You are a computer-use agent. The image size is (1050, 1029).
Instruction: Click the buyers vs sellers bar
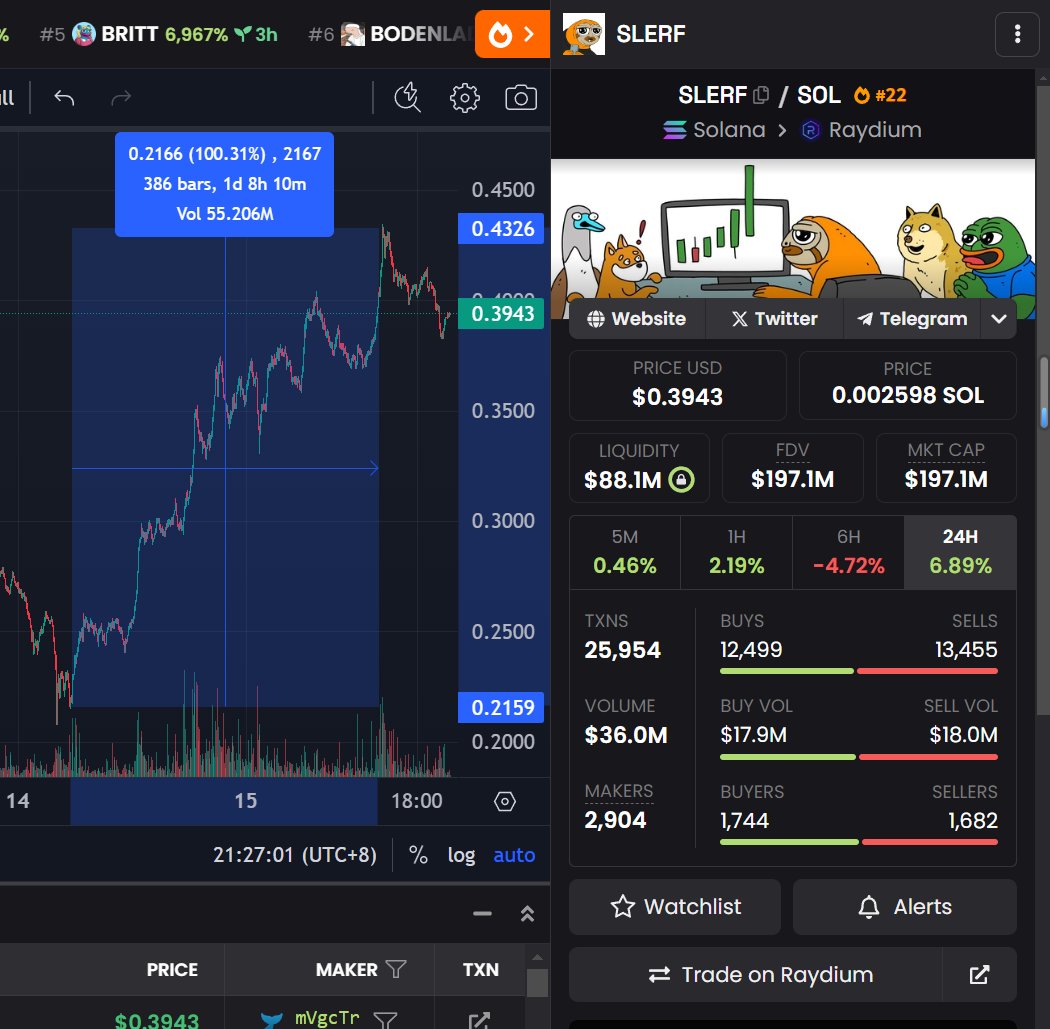[858, 842]
